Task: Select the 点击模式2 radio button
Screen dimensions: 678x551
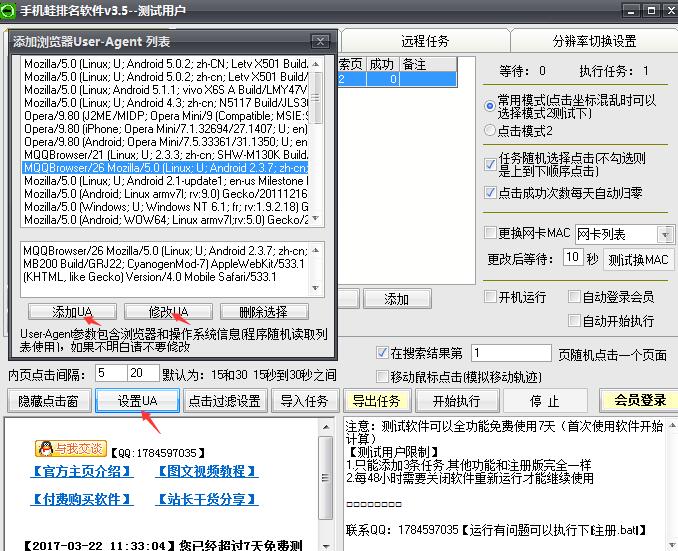Action: 489,130
